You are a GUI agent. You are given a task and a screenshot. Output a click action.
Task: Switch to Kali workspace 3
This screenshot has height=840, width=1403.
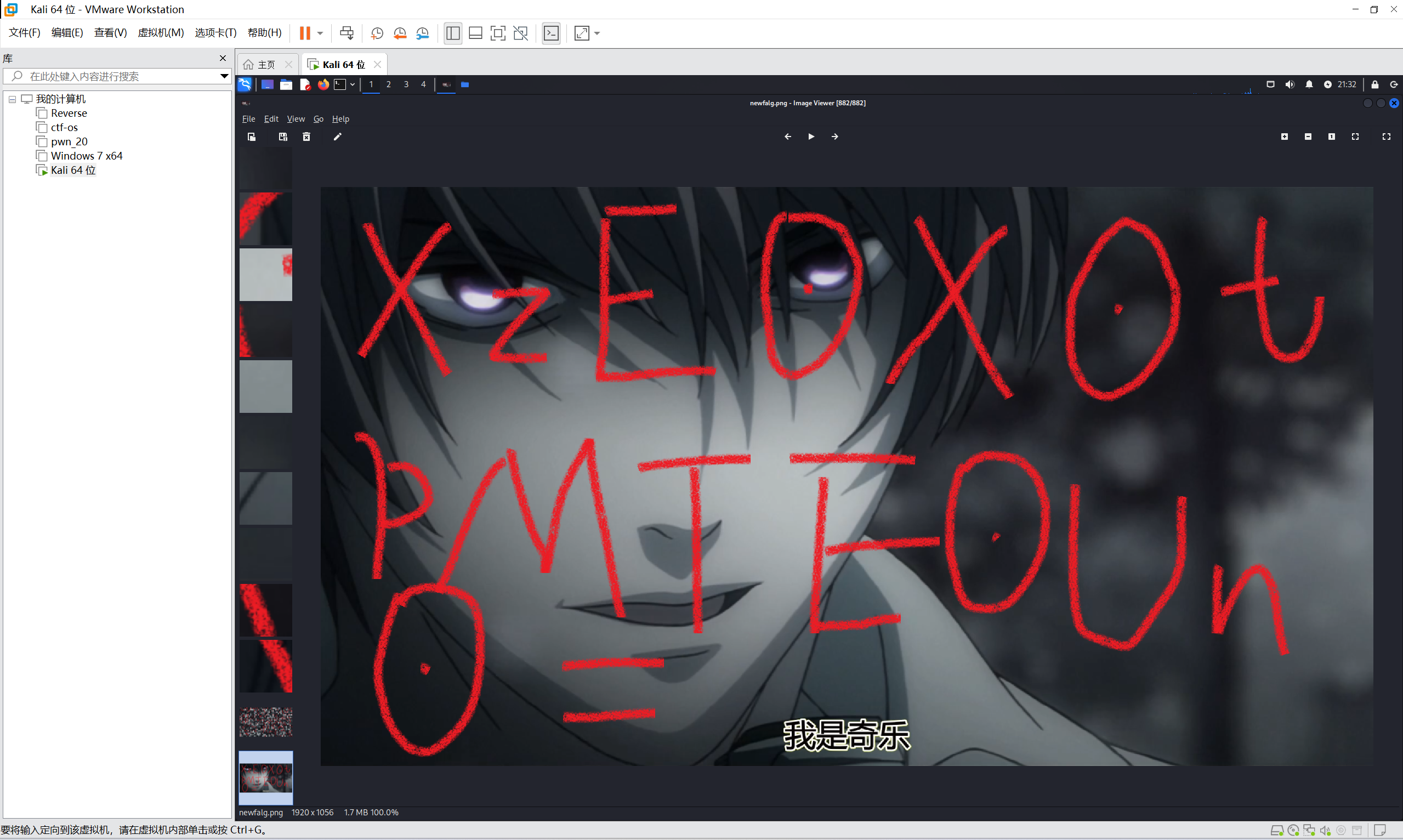pos(406,84)
